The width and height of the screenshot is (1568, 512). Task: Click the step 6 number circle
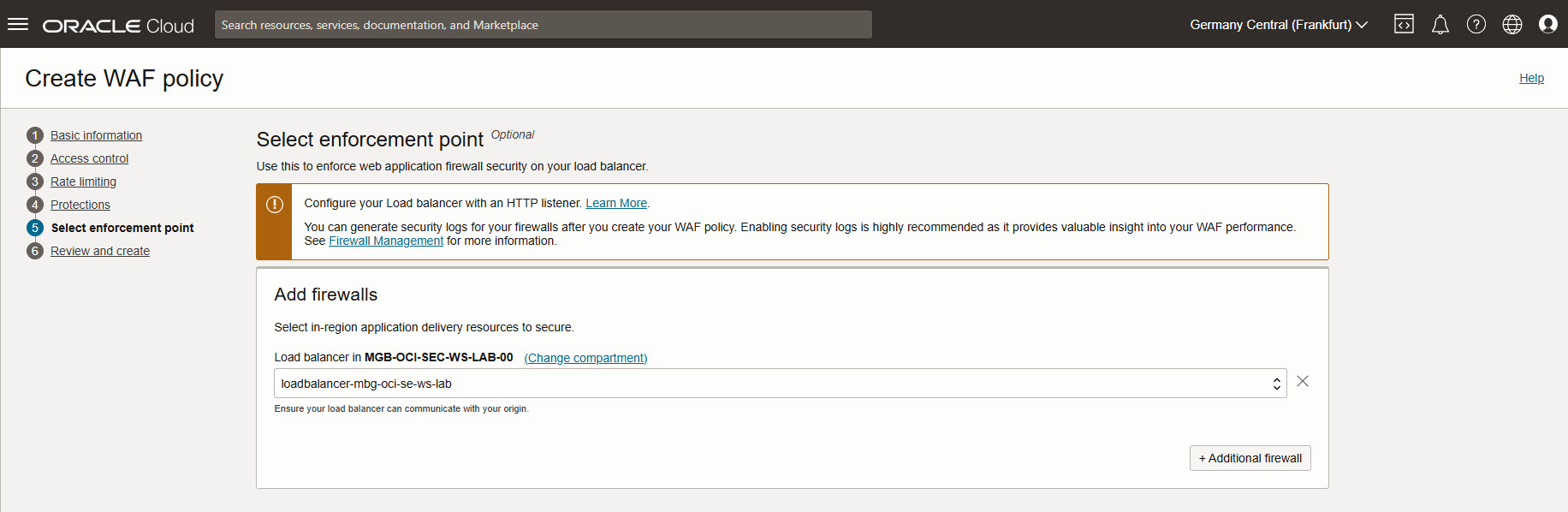pos(35,251)
